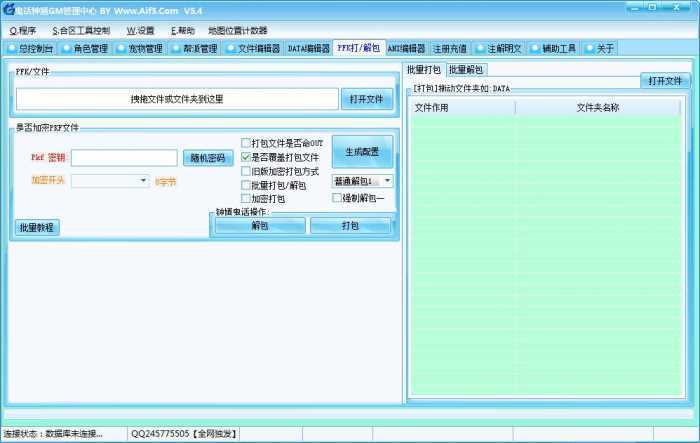
Task: Open the 注解明文 tab icon
Action: coord(481,48)
